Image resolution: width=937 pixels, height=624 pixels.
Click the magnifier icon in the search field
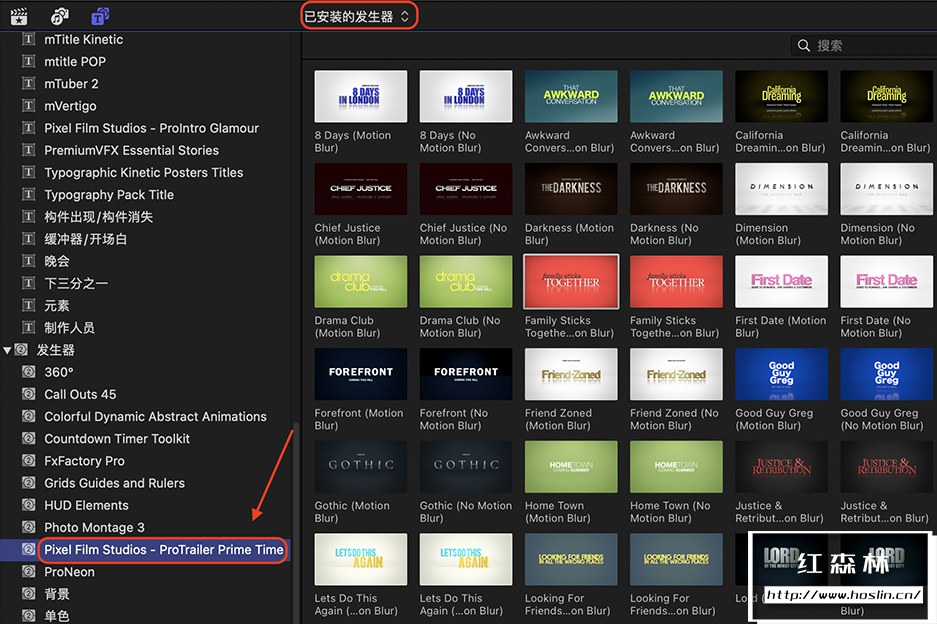pos(804,45)
